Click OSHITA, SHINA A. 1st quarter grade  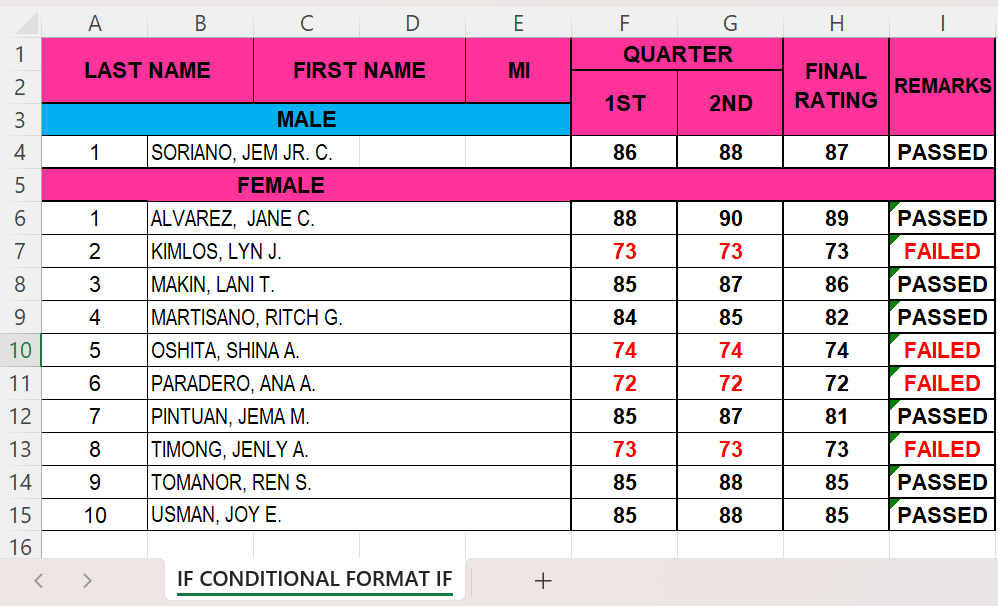[624, 350]
